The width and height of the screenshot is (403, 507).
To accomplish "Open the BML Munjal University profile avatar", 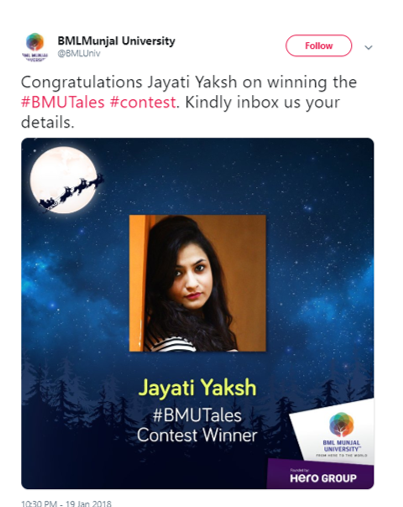I will [x=35, y=47].
